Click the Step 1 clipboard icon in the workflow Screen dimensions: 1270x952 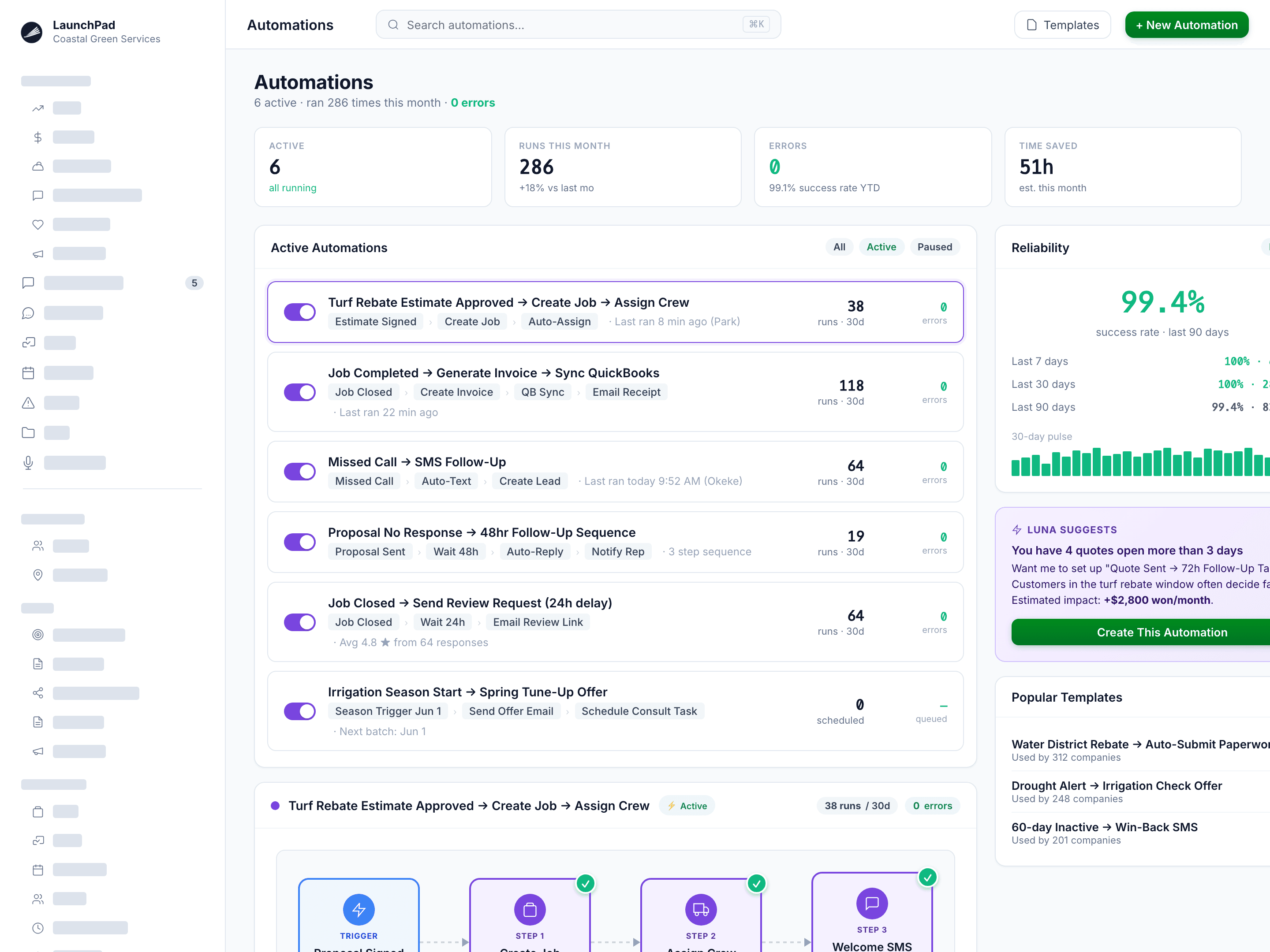[530, 910]
